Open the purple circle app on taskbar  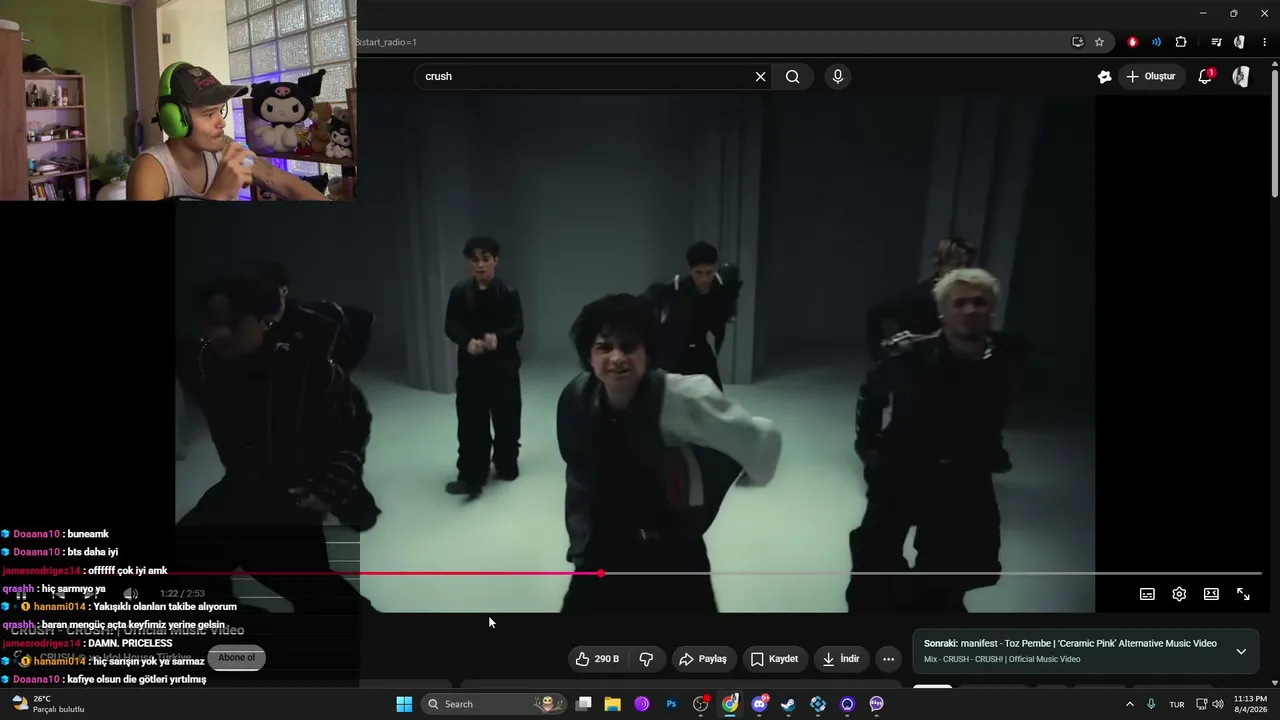642,704
